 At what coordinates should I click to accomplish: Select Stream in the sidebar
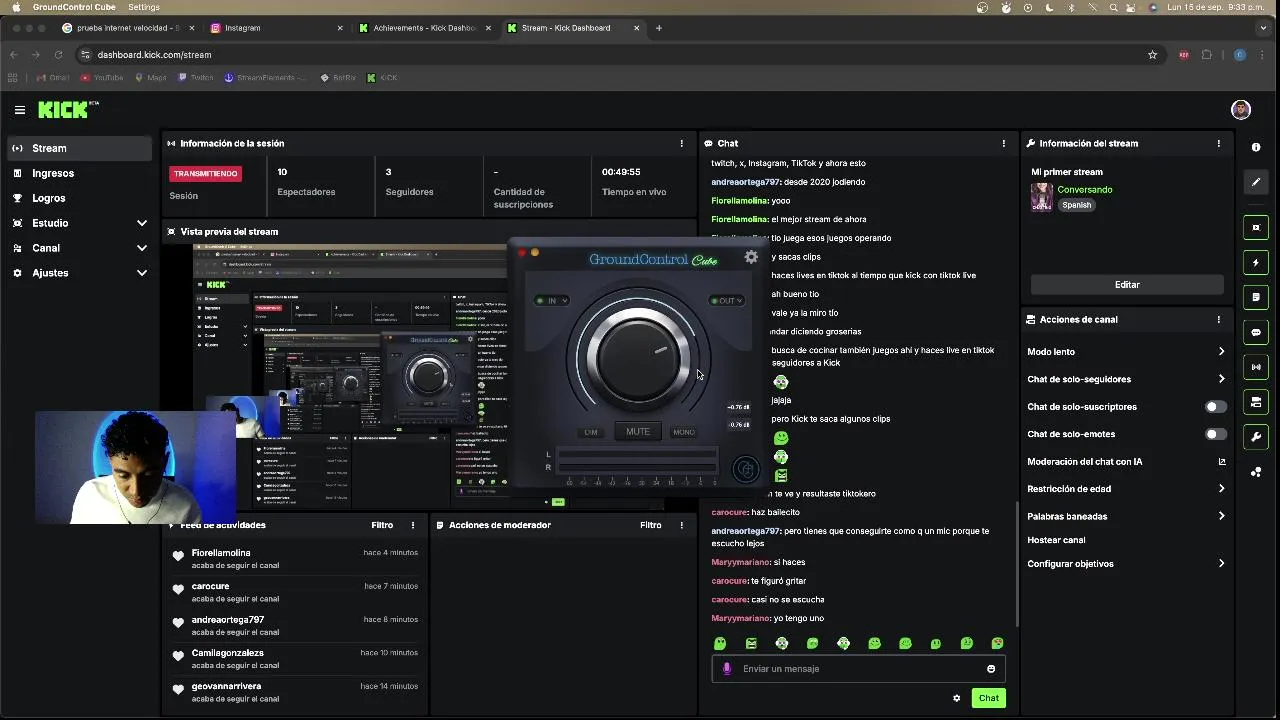pos(80,148)
